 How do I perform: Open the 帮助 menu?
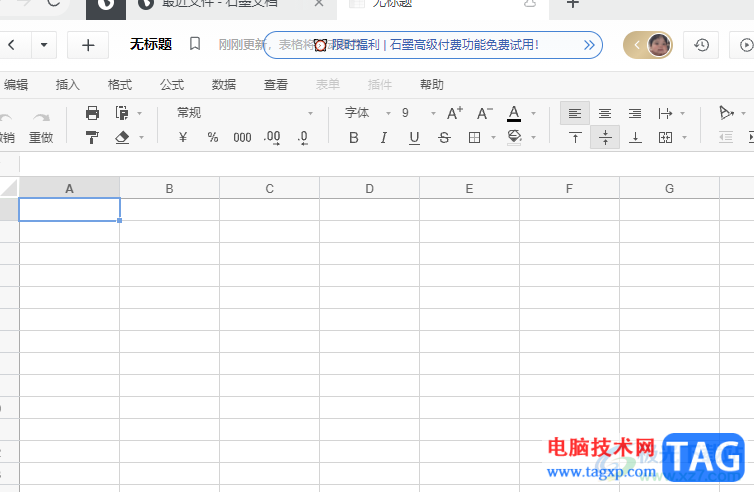[x=432, y=85]
